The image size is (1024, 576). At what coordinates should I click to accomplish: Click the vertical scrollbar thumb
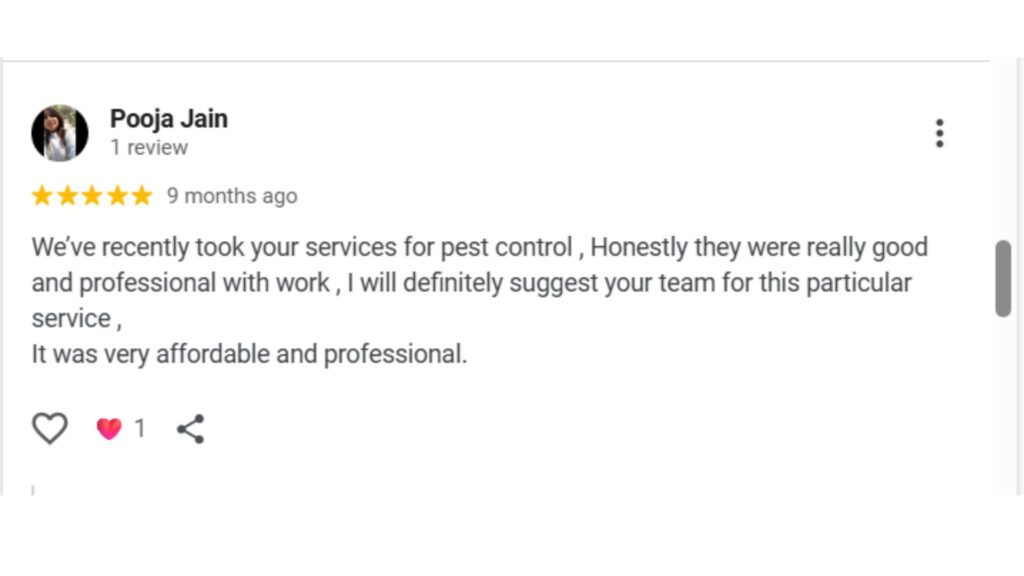coord(1003,278)
